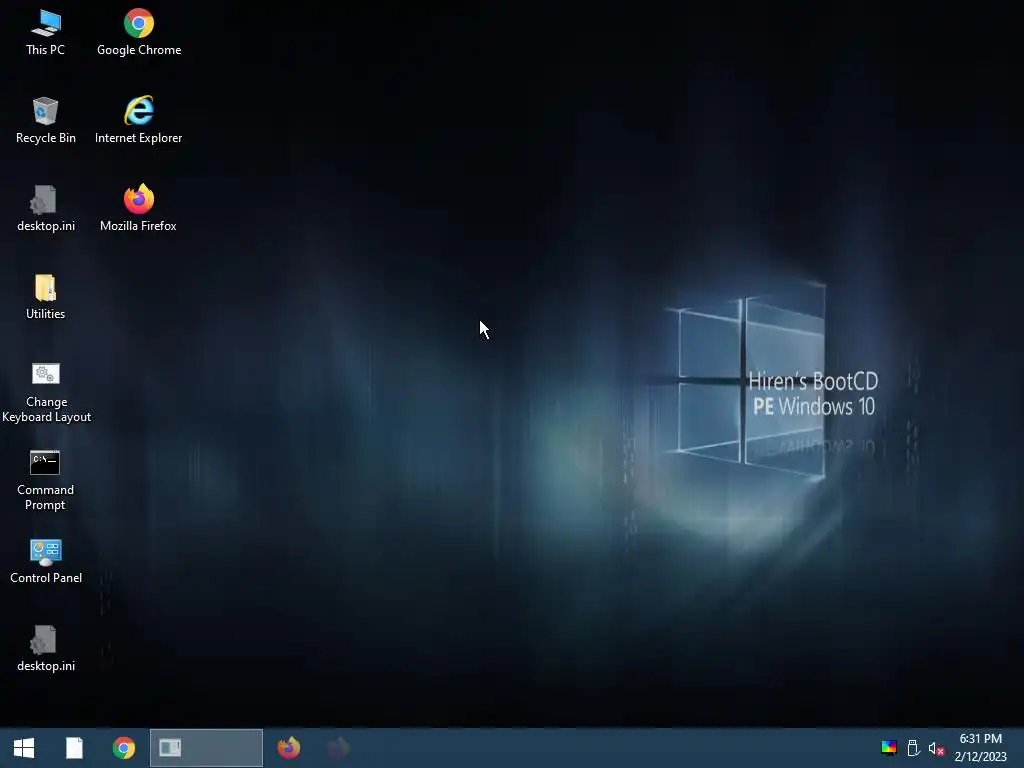Select desktop.ini file beneath Control Panel
This screenshot has width=1024, height=768.
46,649
